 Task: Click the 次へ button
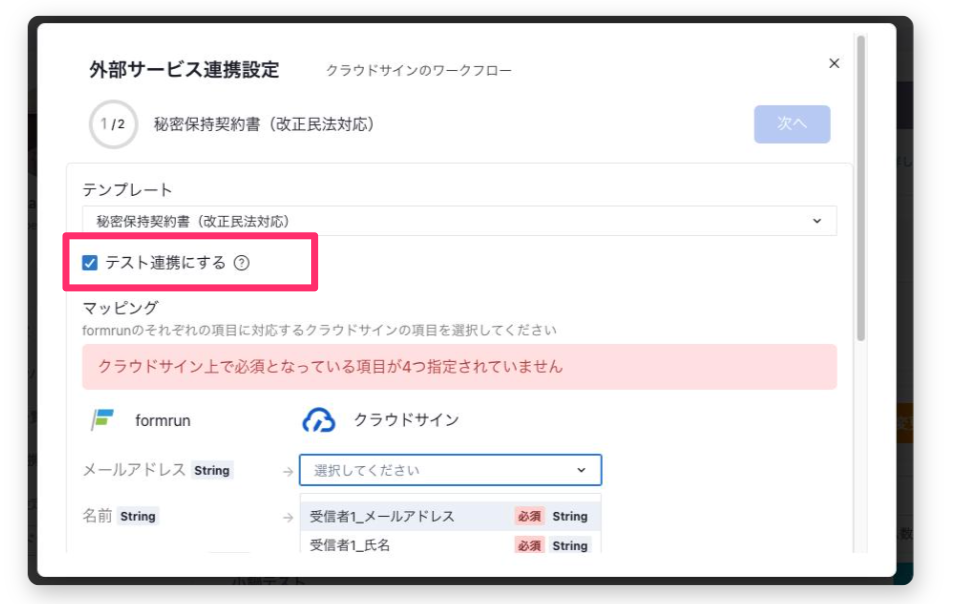pos(792,124)
